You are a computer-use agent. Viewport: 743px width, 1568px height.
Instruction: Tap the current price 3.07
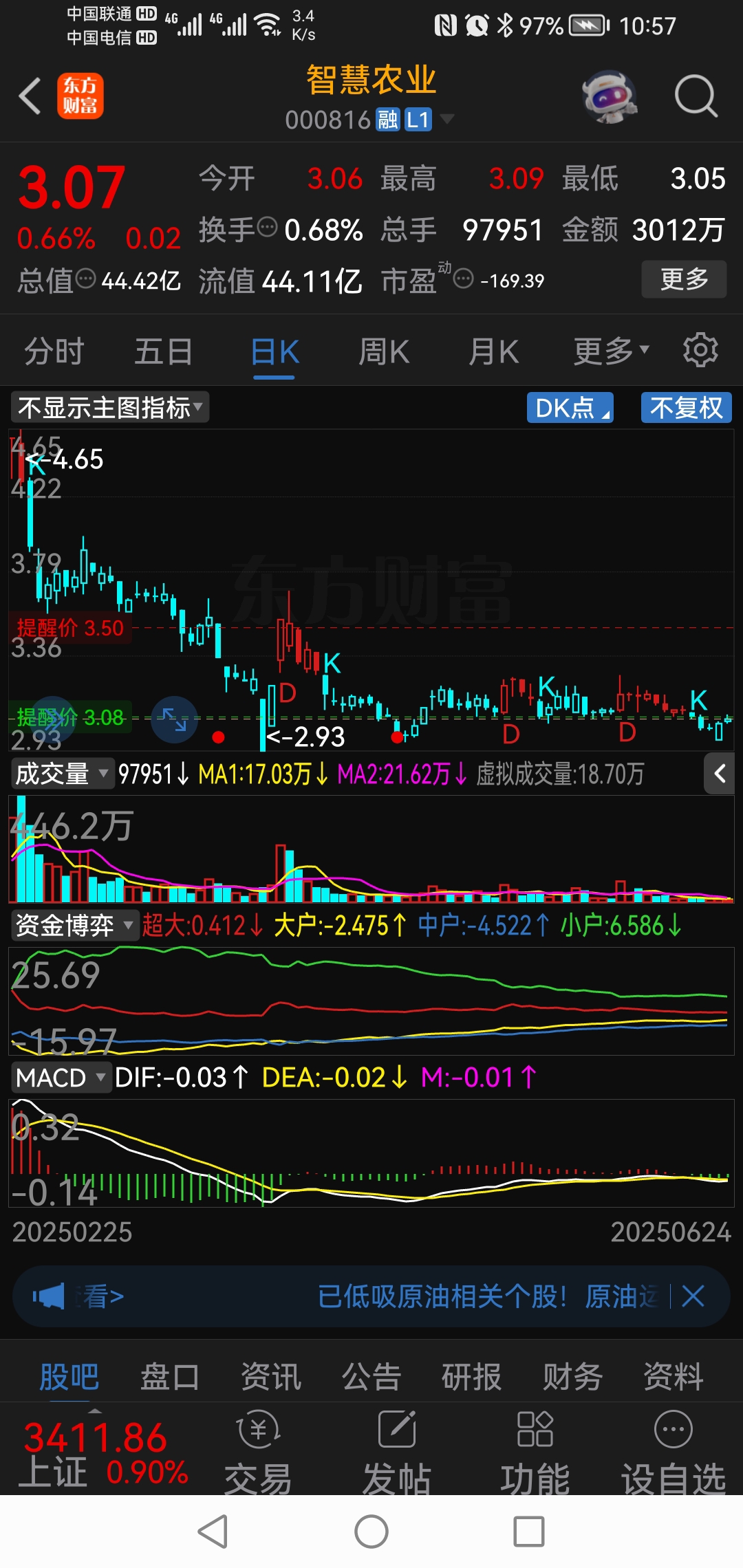72,187
